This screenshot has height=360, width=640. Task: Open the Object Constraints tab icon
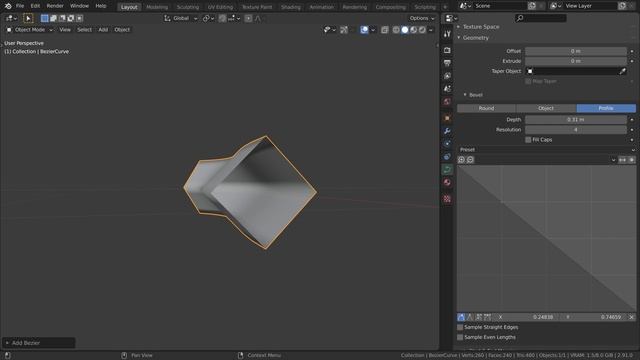[x=447, y=157]
